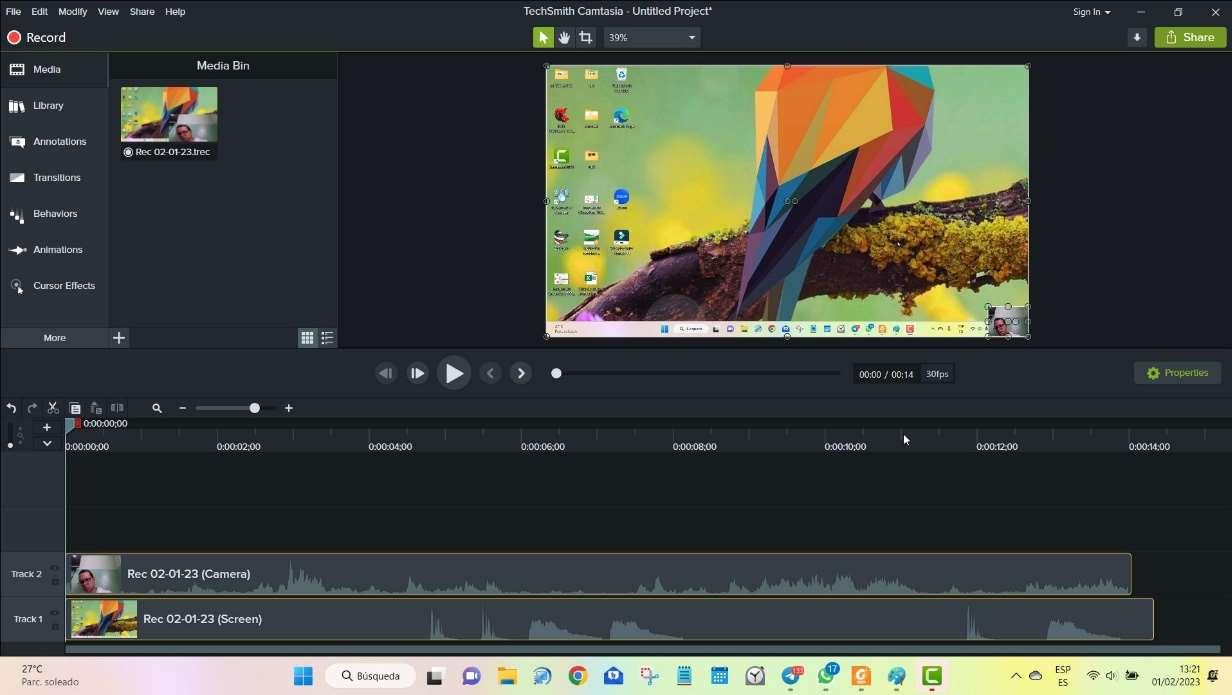Click the timeline zoom slider handle
This screenshot has height=695, width=1232.
tap(254, 408)
